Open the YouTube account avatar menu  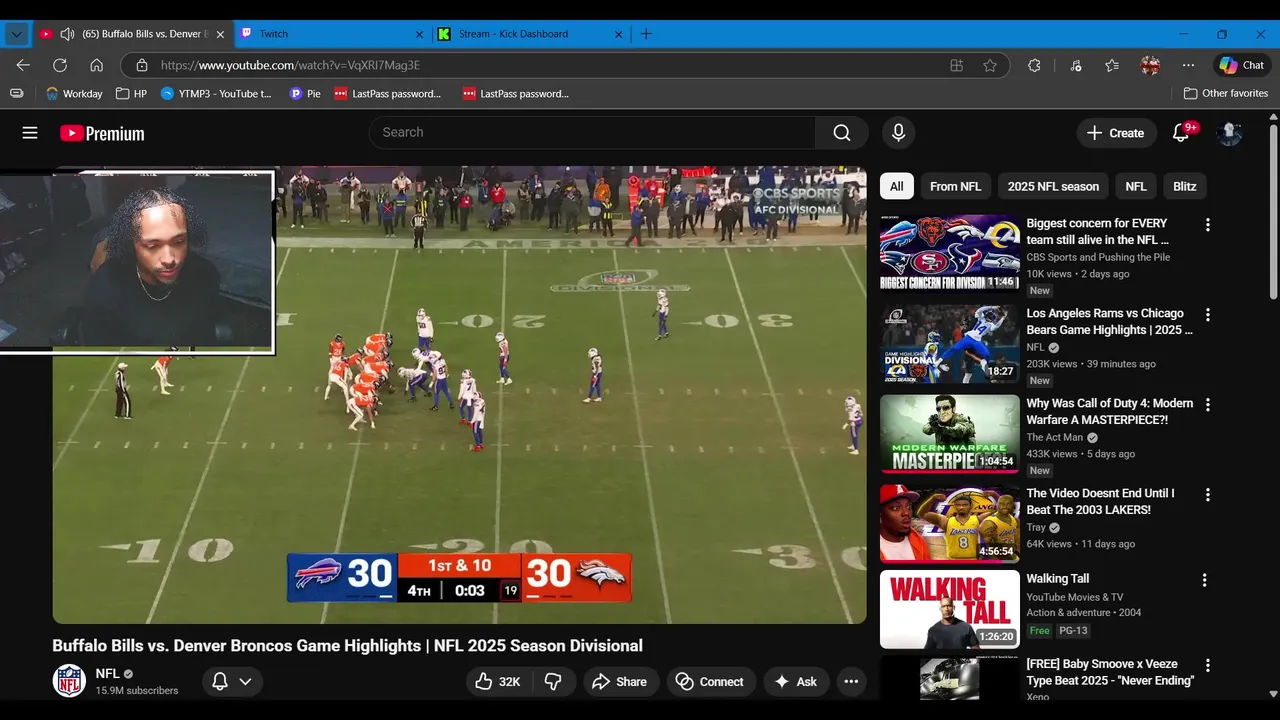(1230, 133)
